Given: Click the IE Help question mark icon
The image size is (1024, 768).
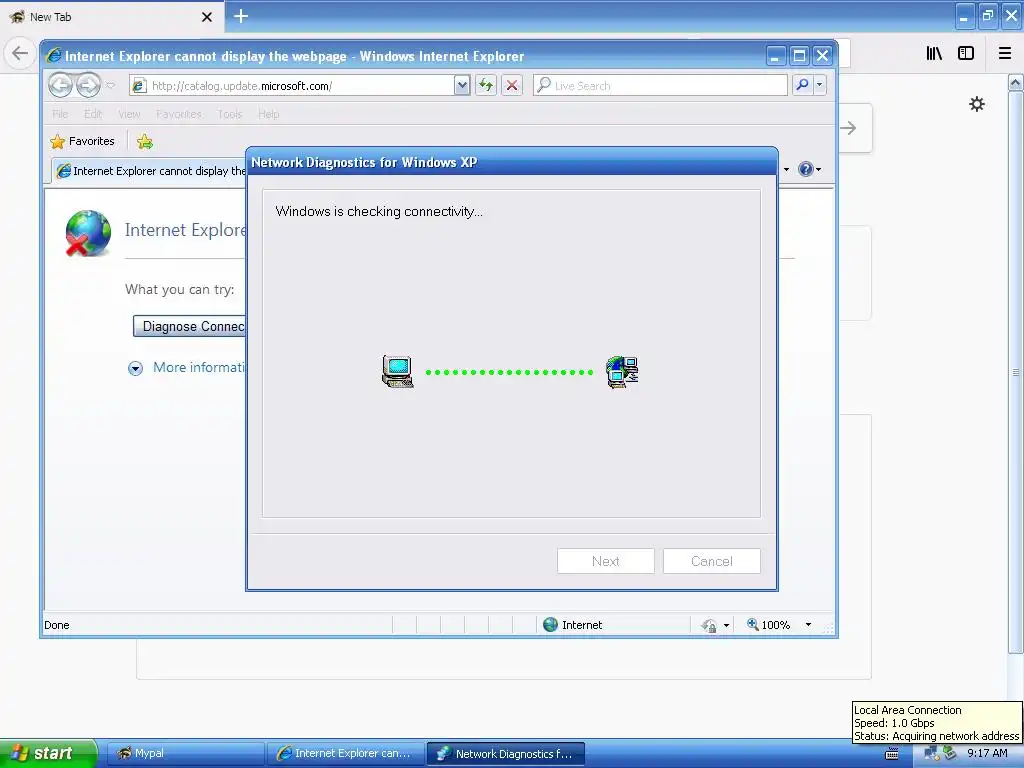Looking at the screenshot, I should pyautogui.click(x=805, y=169).
